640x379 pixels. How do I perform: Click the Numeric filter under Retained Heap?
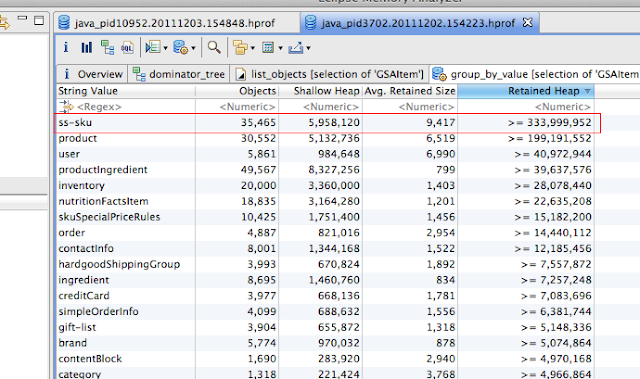526,107
